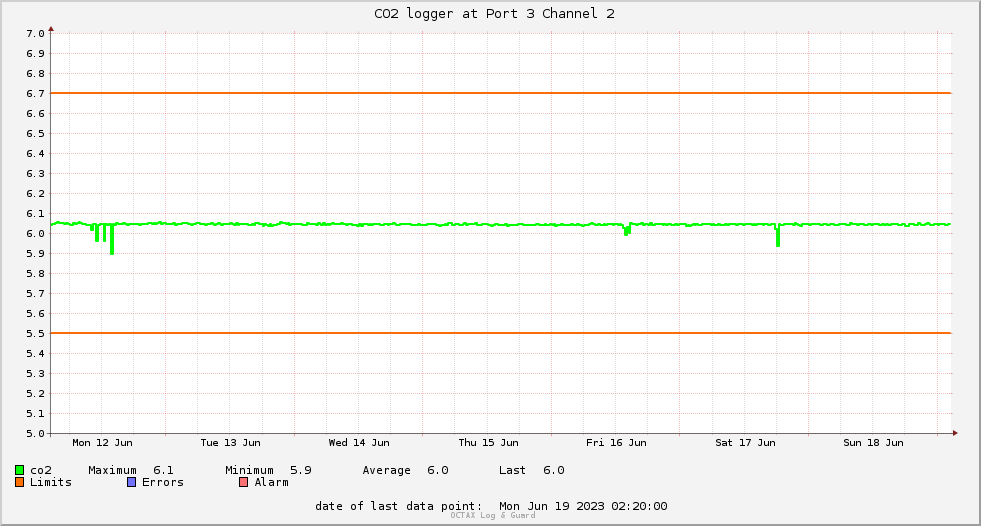Click the Sun 18 Jun axis label

tap(873, 443)
